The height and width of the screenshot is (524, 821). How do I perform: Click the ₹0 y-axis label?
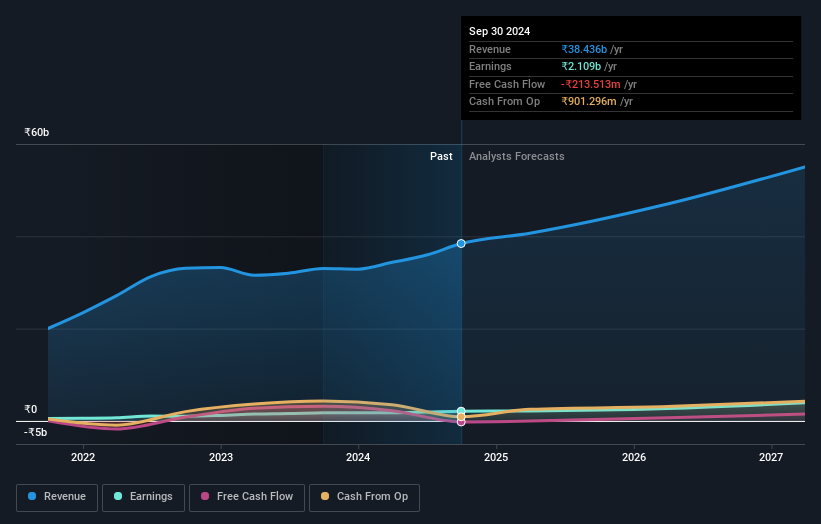(31, 409)
